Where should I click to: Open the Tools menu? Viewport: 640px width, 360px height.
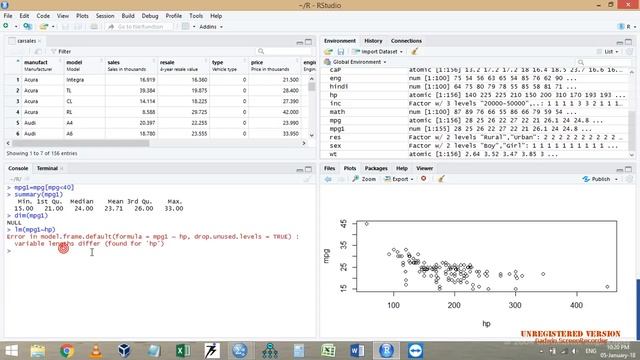point(196,16)
